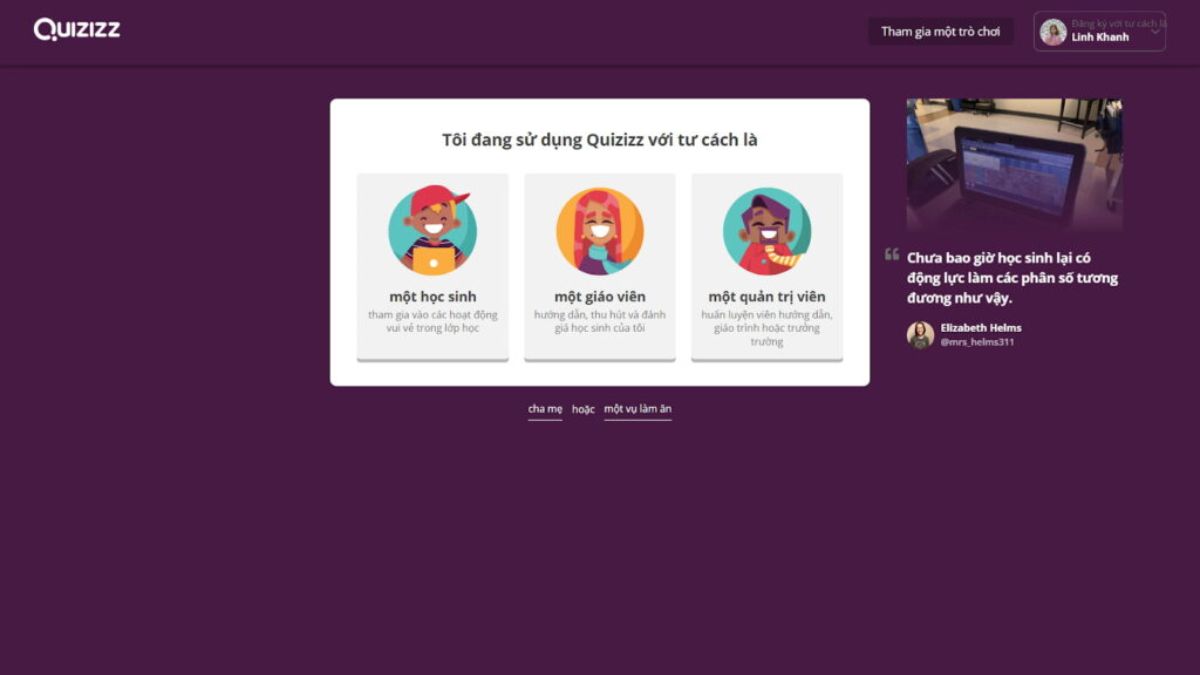Click the laptop classroom testimonial photo
Screen dimensions: 1200x675
pyautogui.click(x=1014, y=165)
